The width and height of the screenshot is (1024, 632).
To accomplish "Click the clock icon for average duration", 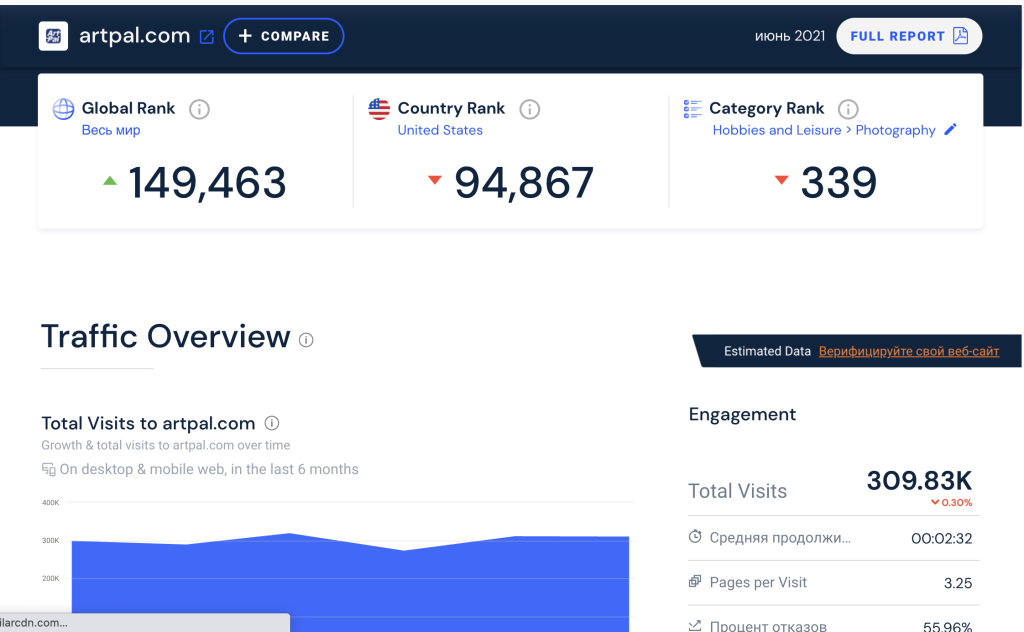I will pos(695,537).
